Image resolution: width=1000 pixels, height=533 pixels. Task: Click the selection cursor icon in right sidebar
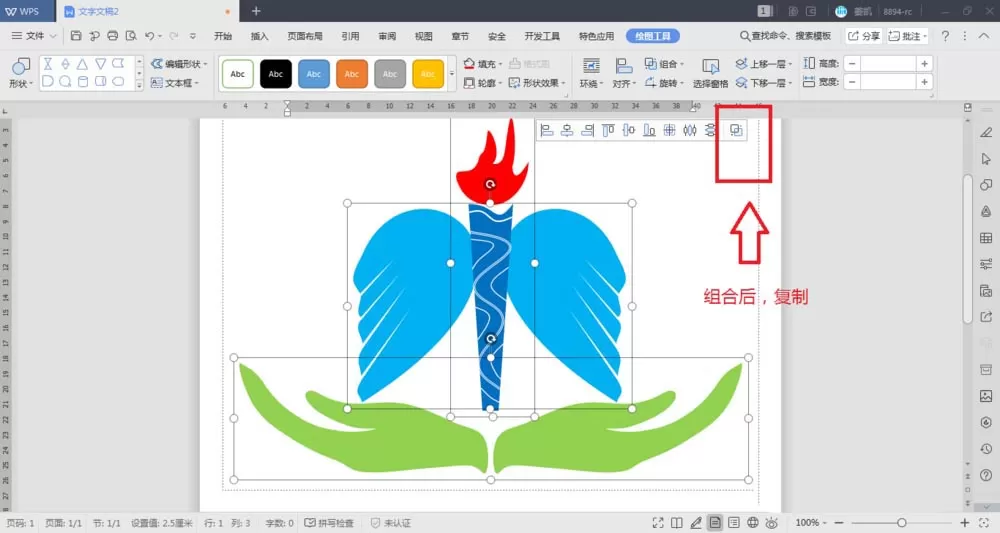coord(986,159)
